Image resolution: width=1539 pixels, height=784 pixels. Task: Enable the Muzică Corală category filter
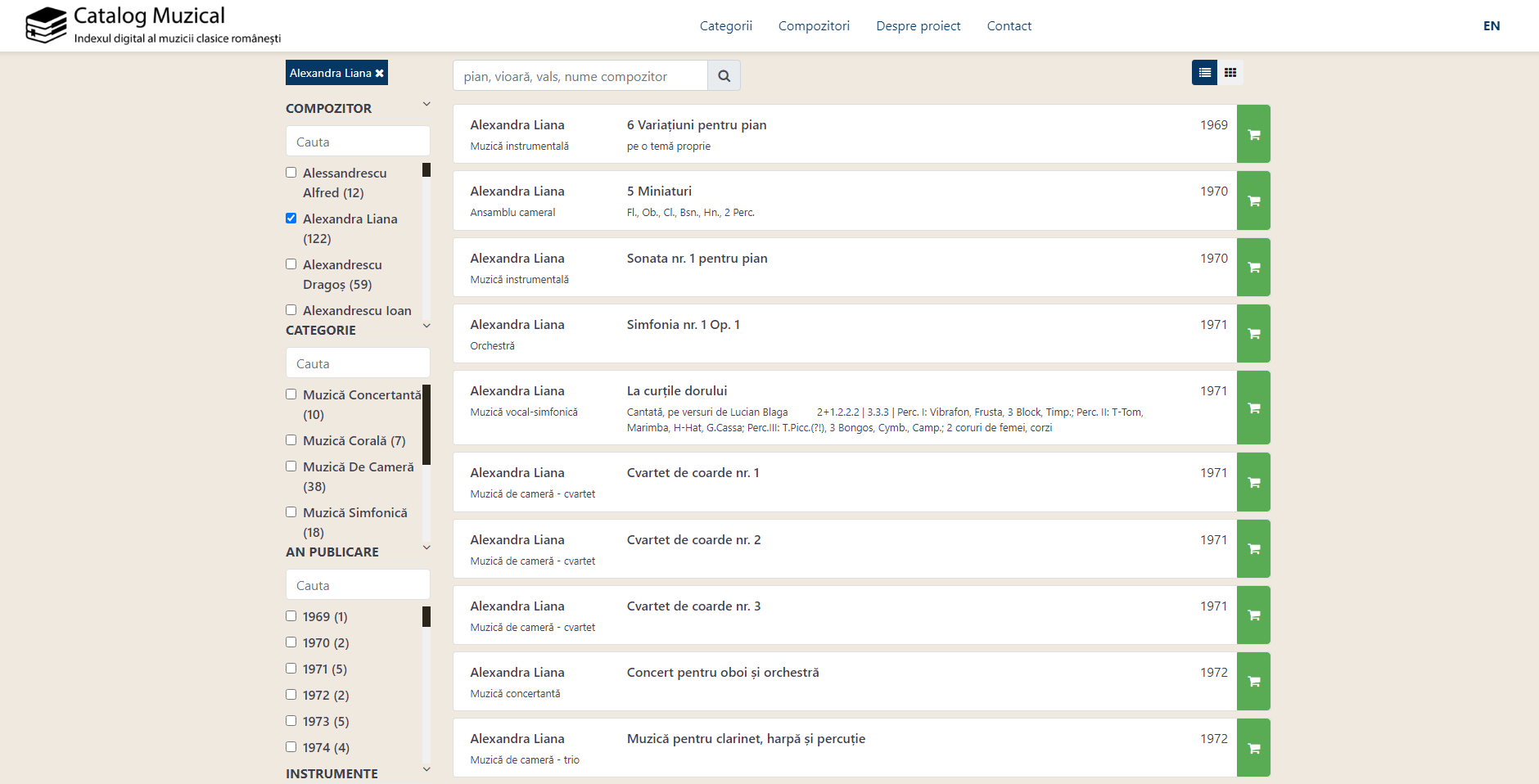click(291, 440)
